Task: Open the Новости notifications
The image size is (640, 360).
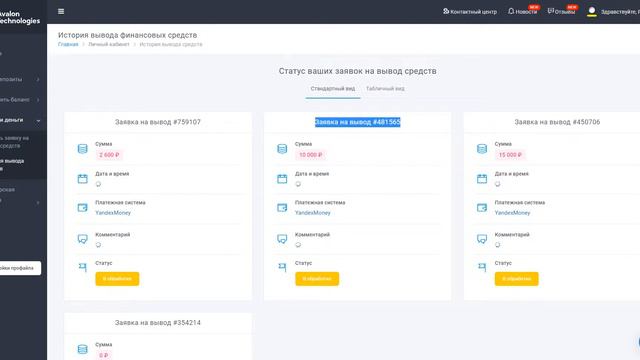Action: 522,11
